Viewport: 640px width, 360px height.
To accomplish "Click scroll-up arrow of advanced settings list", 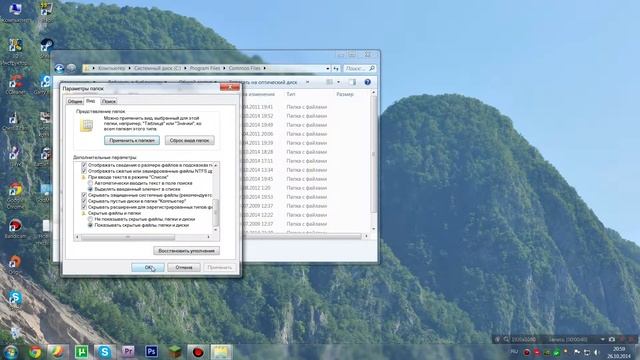I will click(x=216, y=165).
